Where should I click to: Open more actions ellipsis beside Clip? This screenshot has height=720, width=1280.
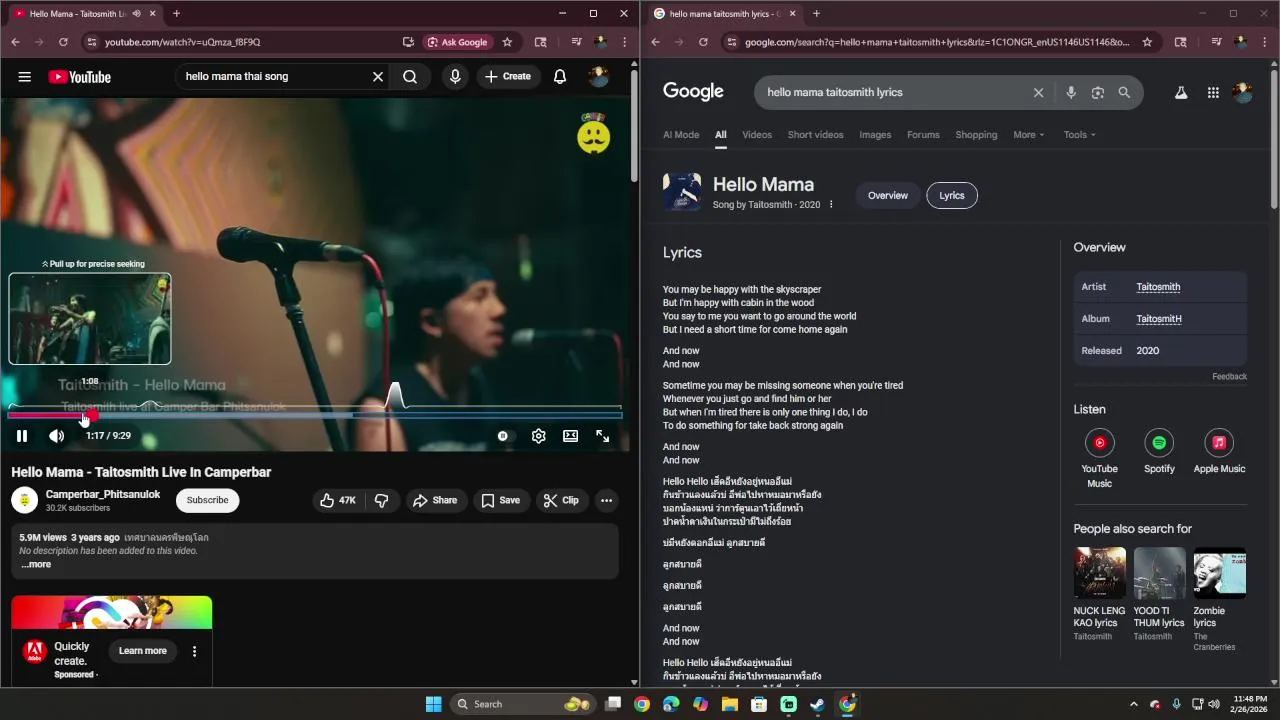tap(607, 500)
